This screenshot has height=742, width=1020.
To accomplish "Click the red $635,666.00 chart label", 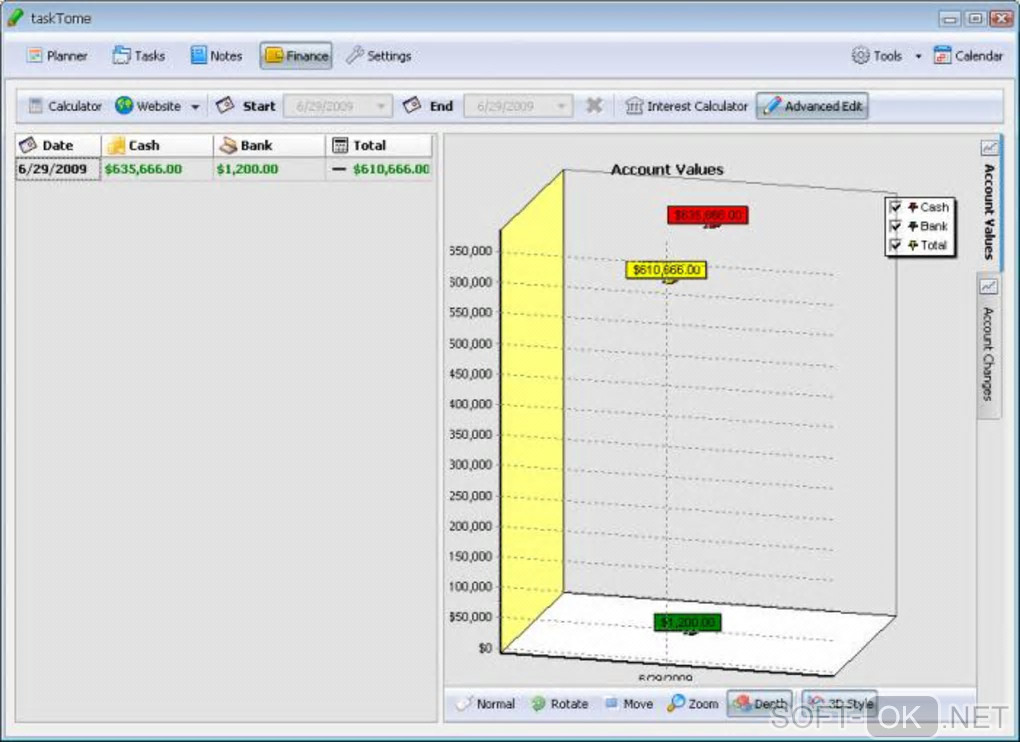I will [708, 215].
